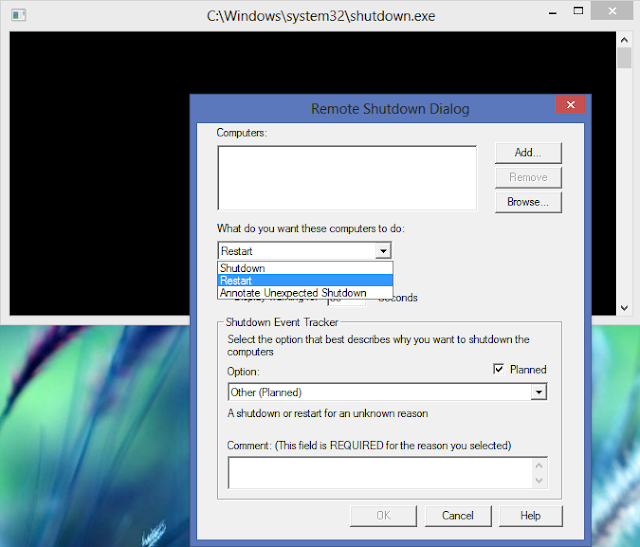This screenshot has width=640, height=547.
Task: Choose Restart from the action list
Action: [x=305, y=280]
